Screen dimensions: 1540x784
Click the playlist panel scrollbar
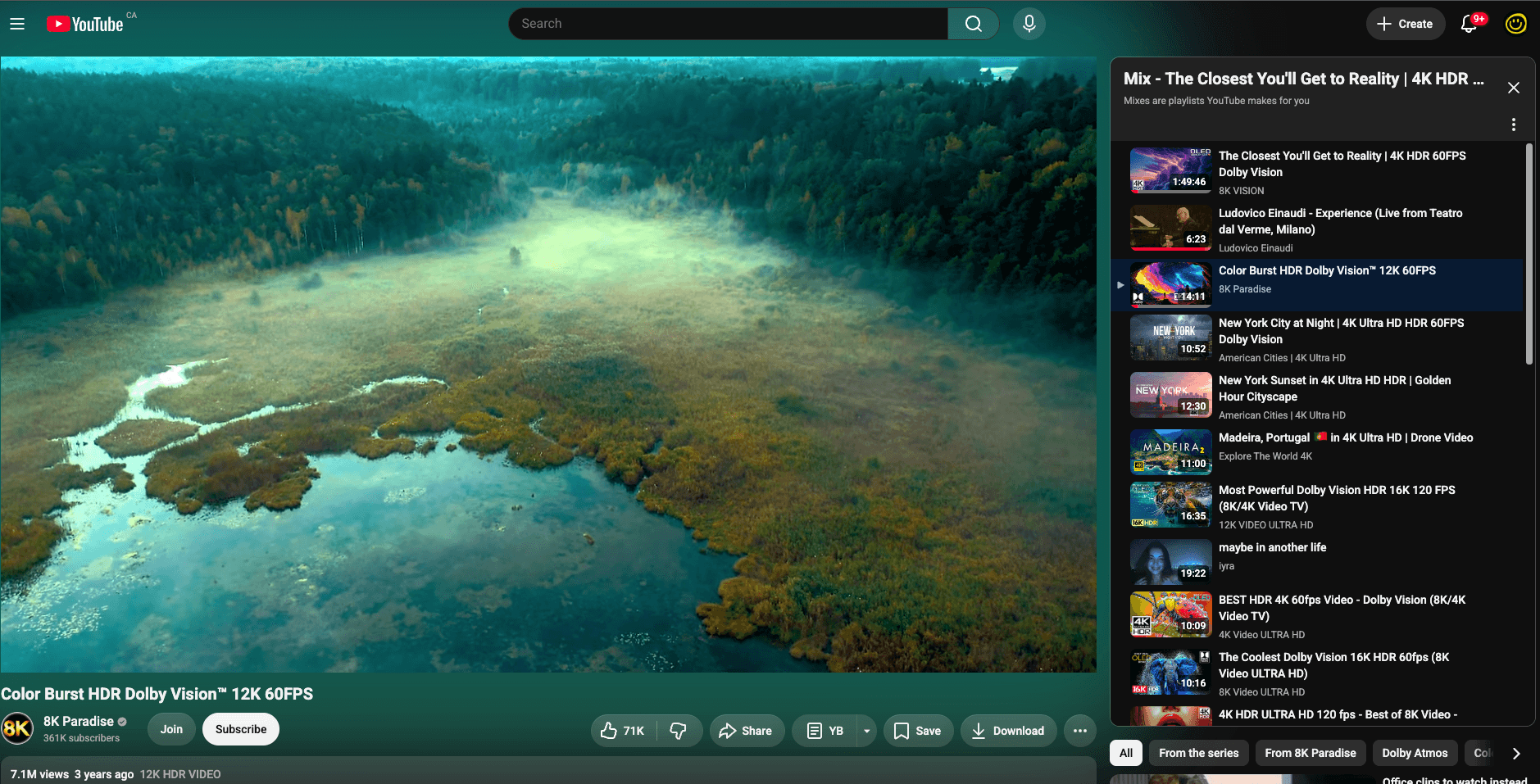(x=1529, y=254)
